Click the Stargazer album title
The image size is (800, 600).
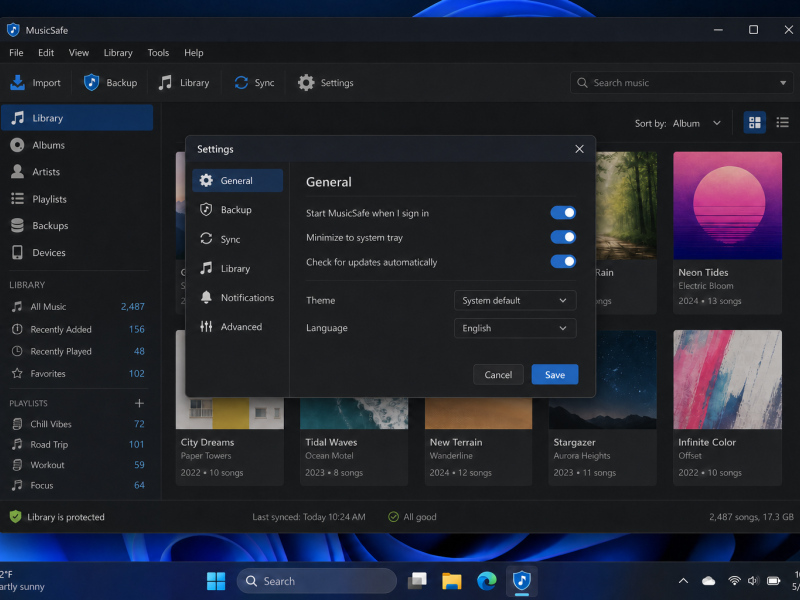click(574, 442)
